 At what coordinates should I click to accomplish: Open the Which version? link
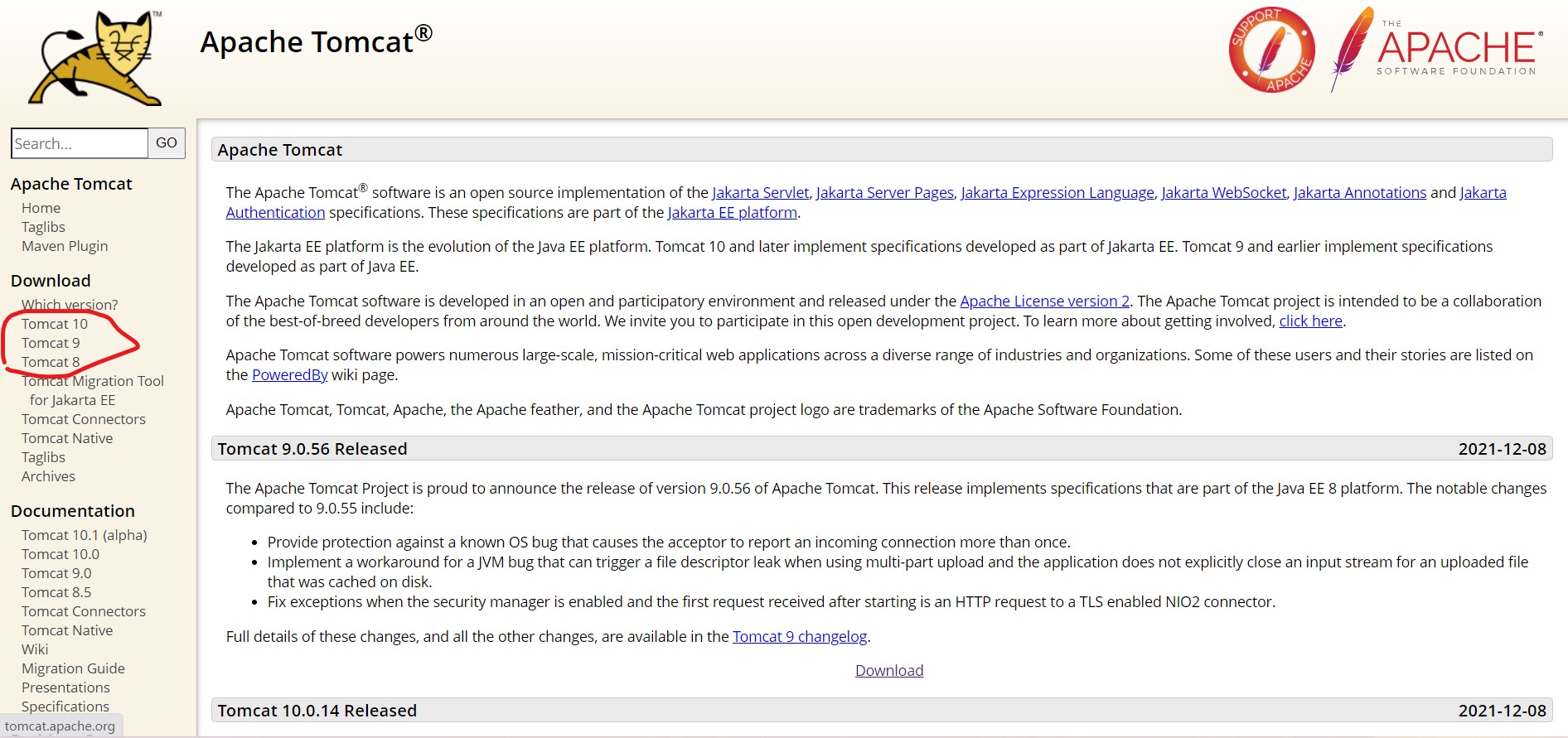tap(70, 305)
